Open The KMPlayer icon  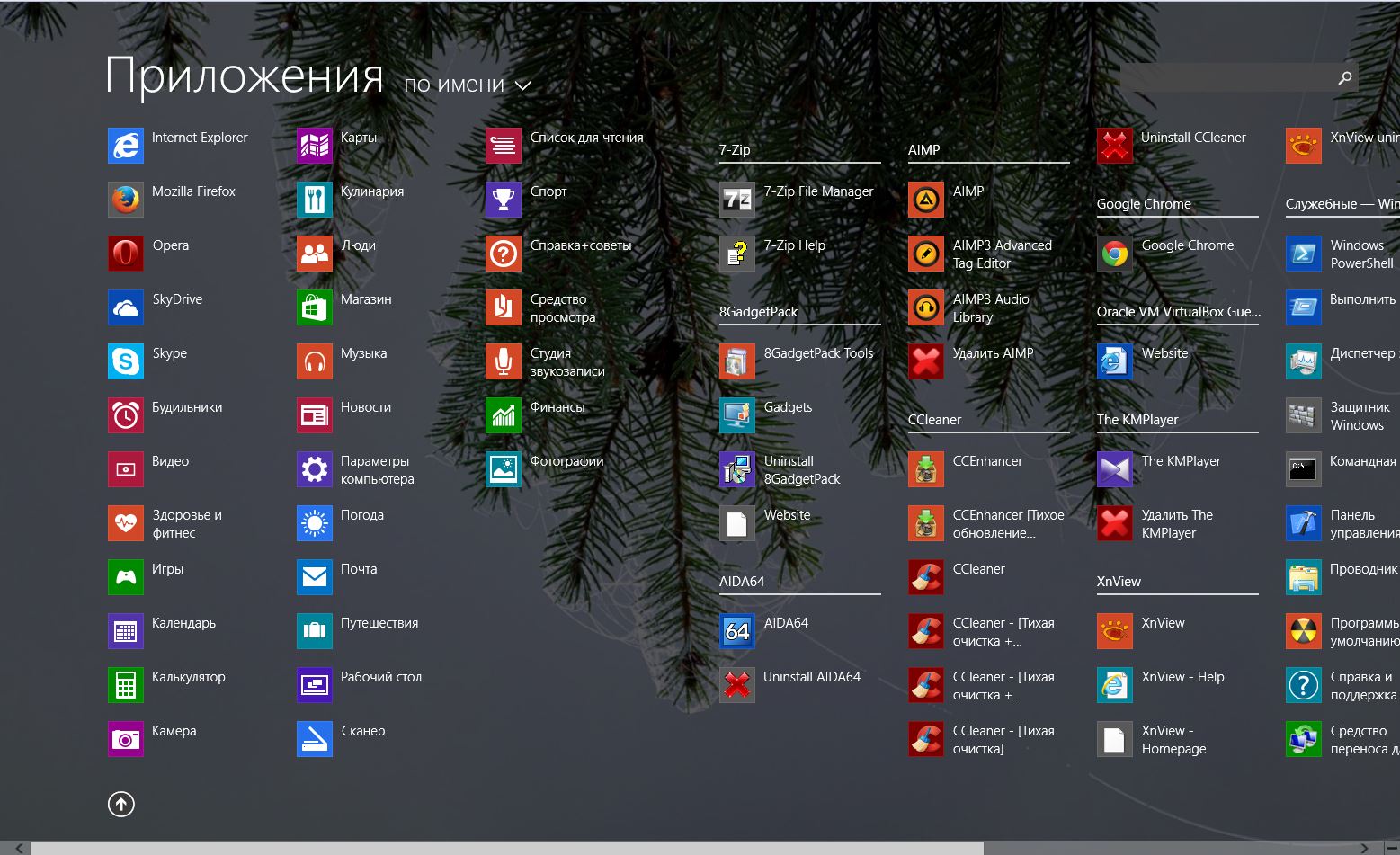[1115, 469]
